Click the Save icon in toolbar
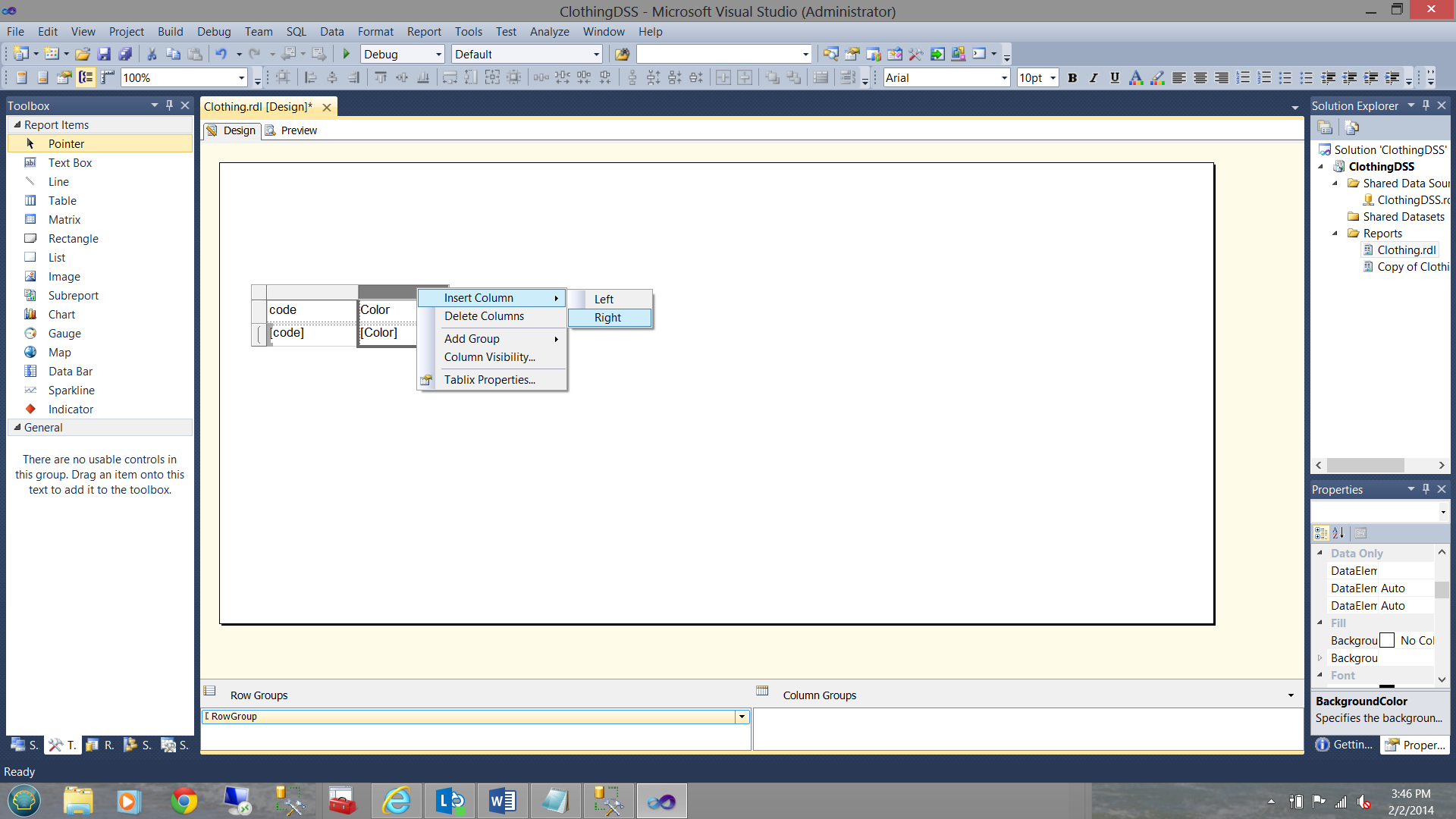 click(105, 54)
